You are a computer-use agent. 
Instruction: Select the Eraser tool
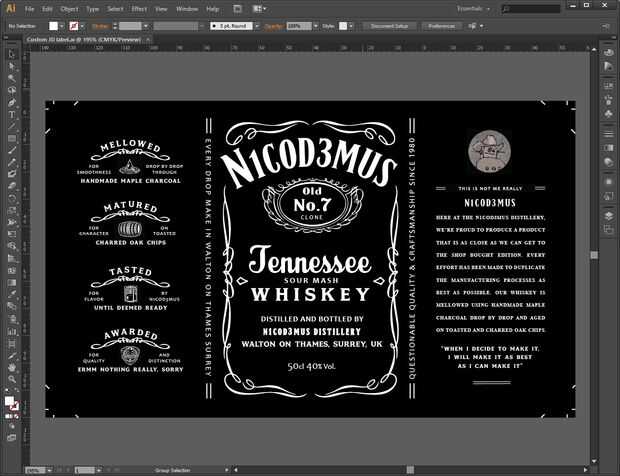(x=12, y=186)
